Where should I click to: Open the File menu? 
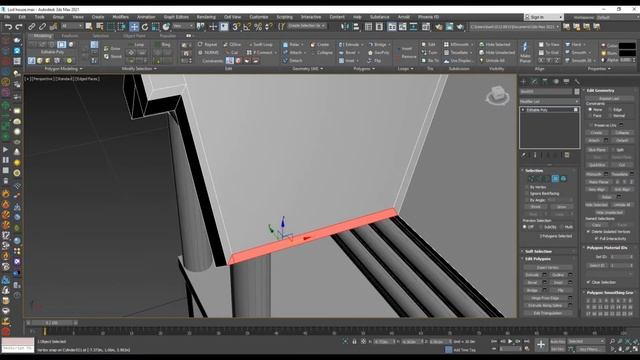(x=7, y=17)
